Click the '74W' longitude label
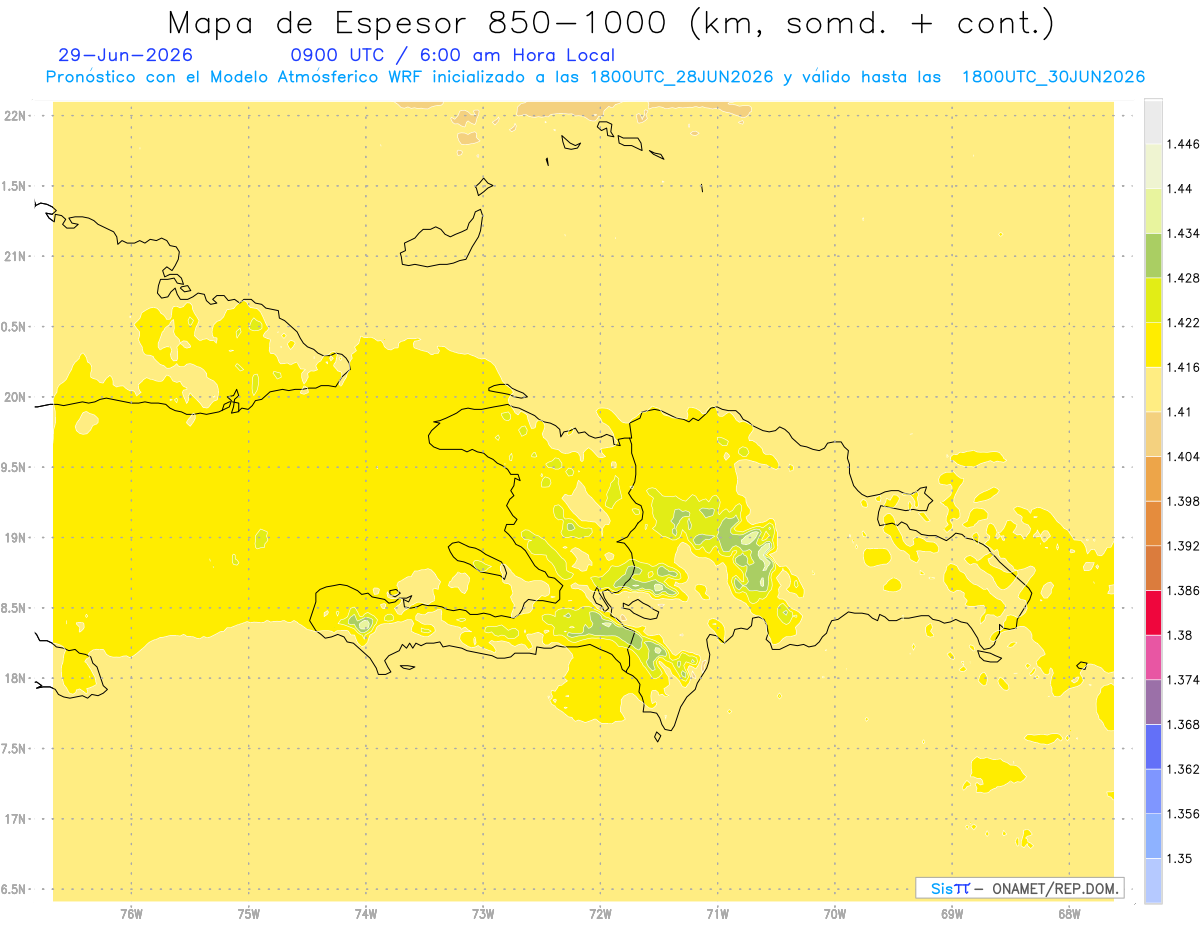This screenshot has width=1200, height=927. tap(366, 914)
